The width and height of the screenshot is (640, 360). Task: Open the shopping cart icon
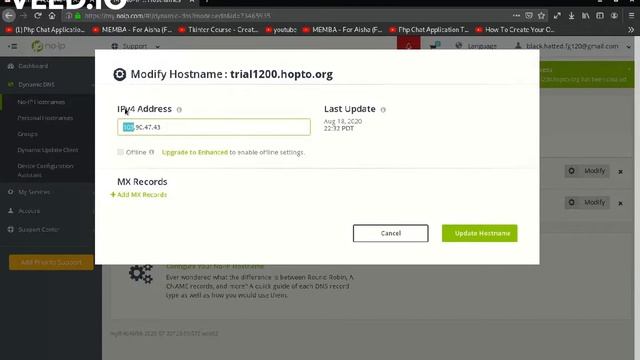[435, 45]
